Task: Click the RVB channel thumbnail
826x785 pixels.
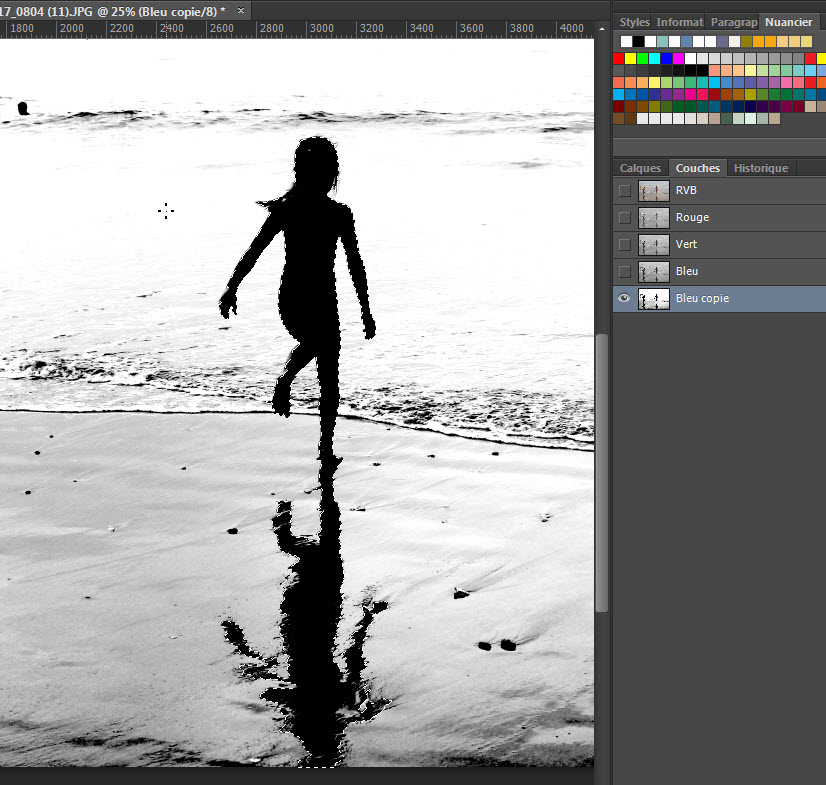Action: [x=654, y=190]
